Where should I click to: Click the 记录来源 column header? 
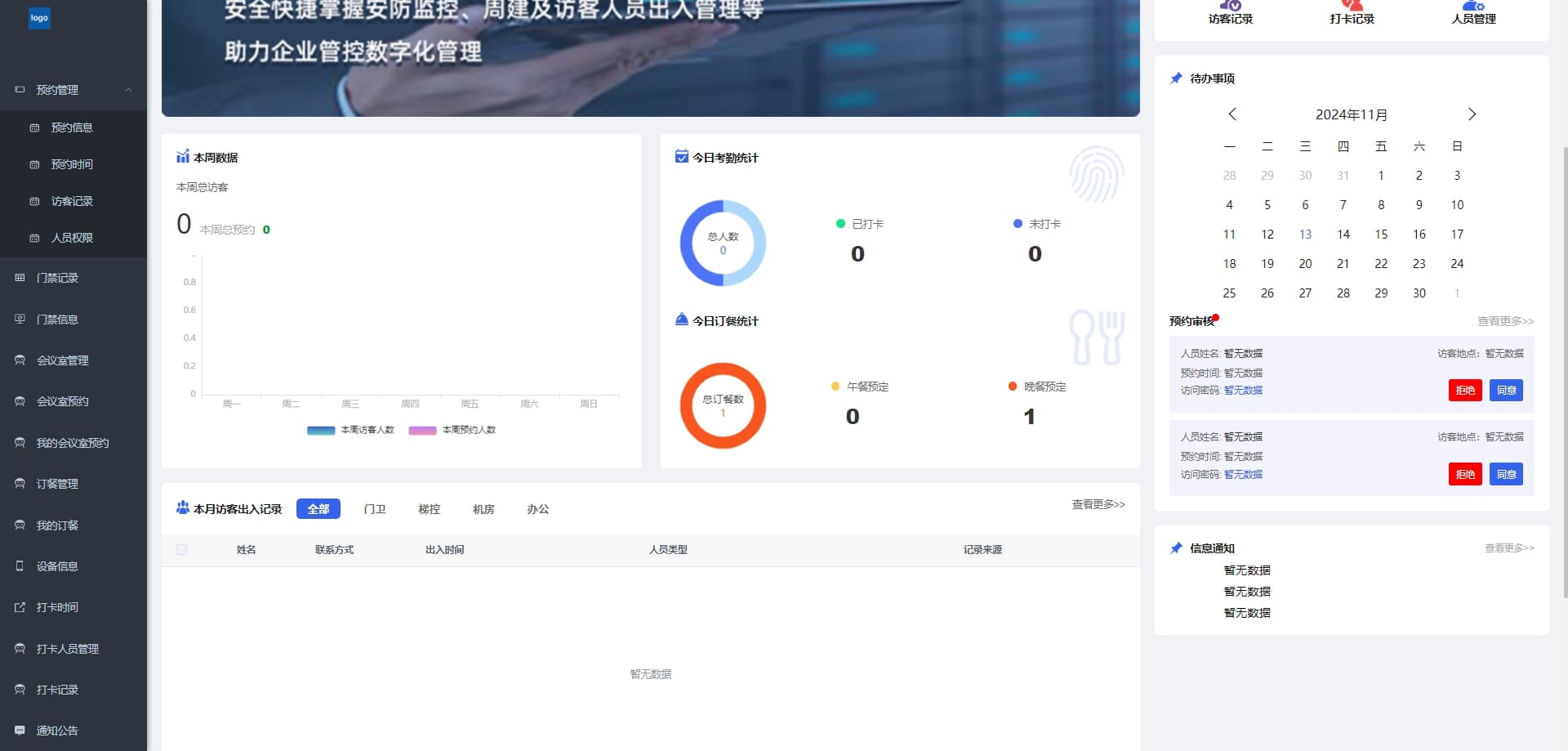click(x=982, y=550)
